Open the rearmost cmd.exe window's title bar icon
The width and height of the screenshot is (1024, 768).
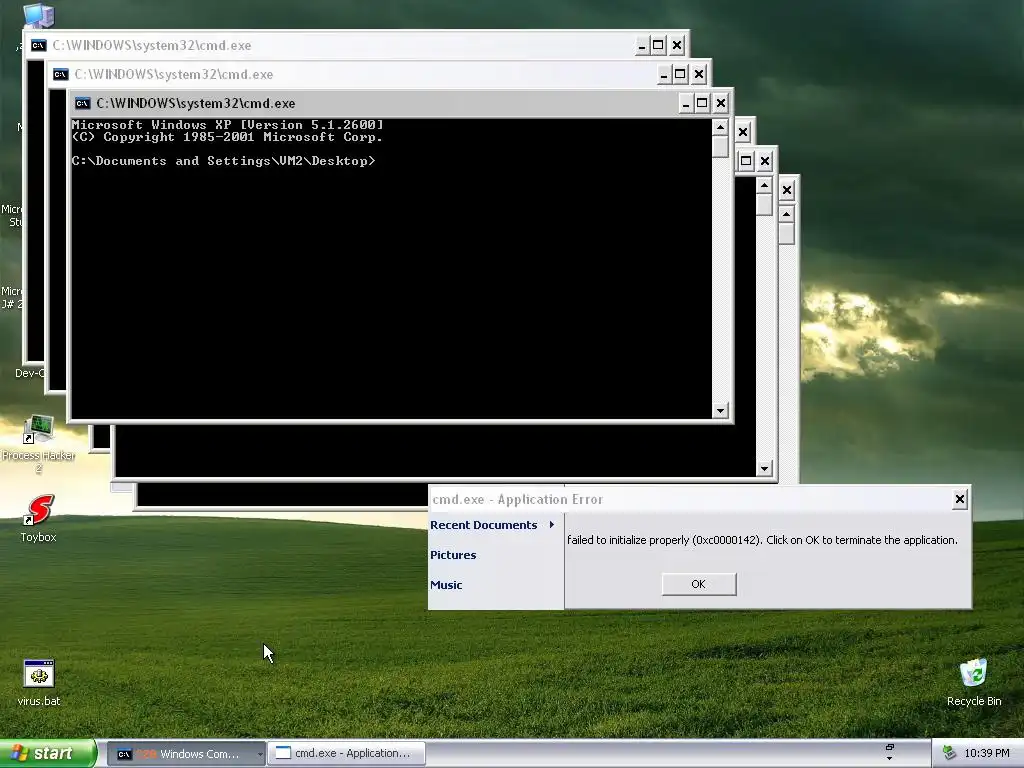pyautogui.click(x=39, y=45)
